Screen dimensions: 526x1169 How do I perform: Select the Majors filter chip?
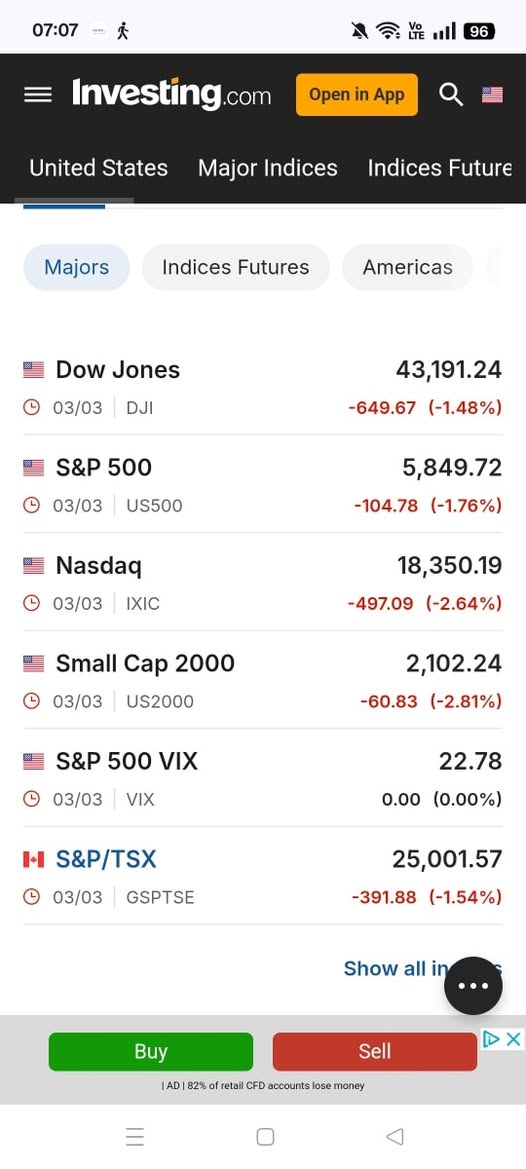(x=77, y=267)
